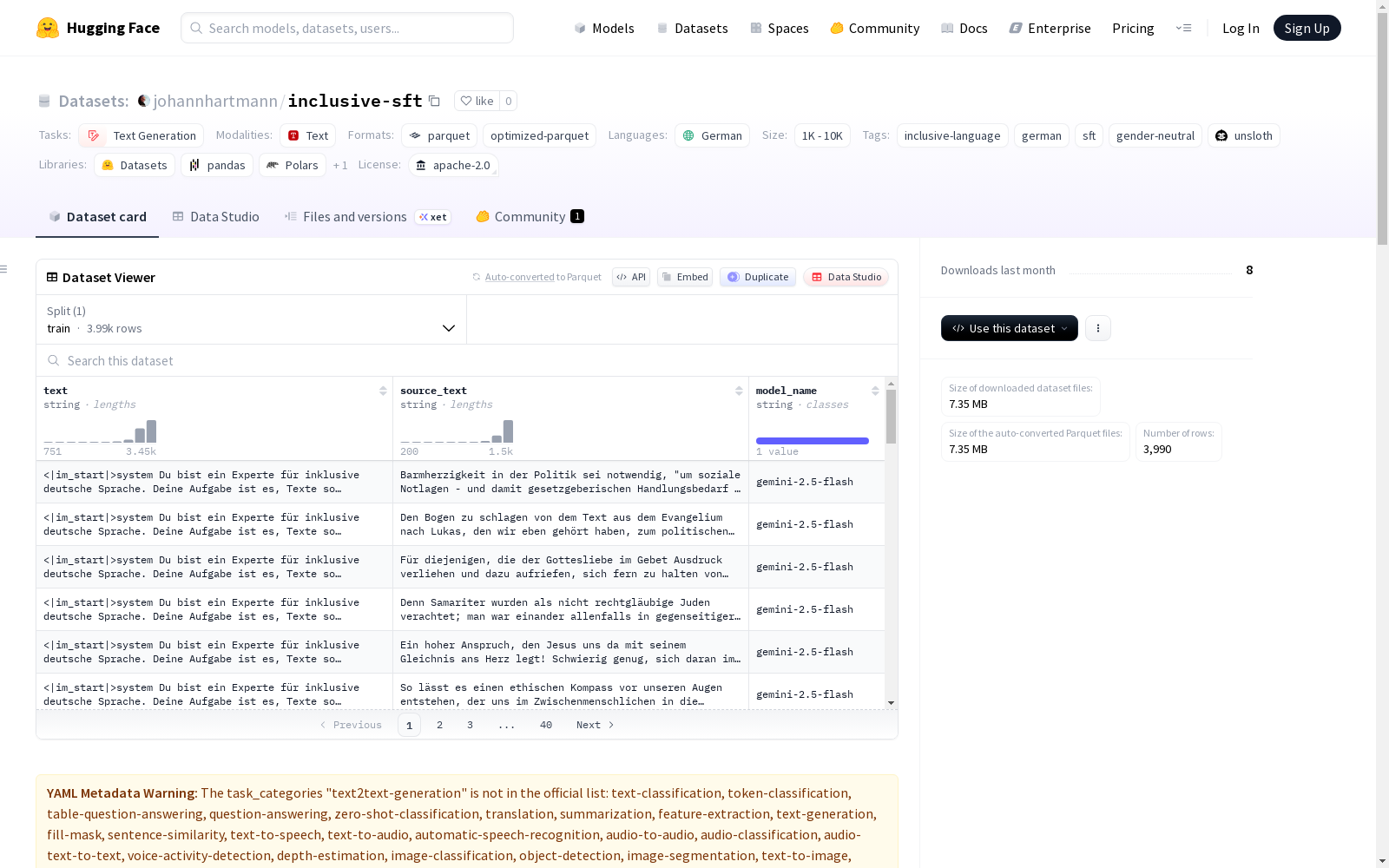Go to page 3 of the dataset
1389x868 pixels.
470,725
